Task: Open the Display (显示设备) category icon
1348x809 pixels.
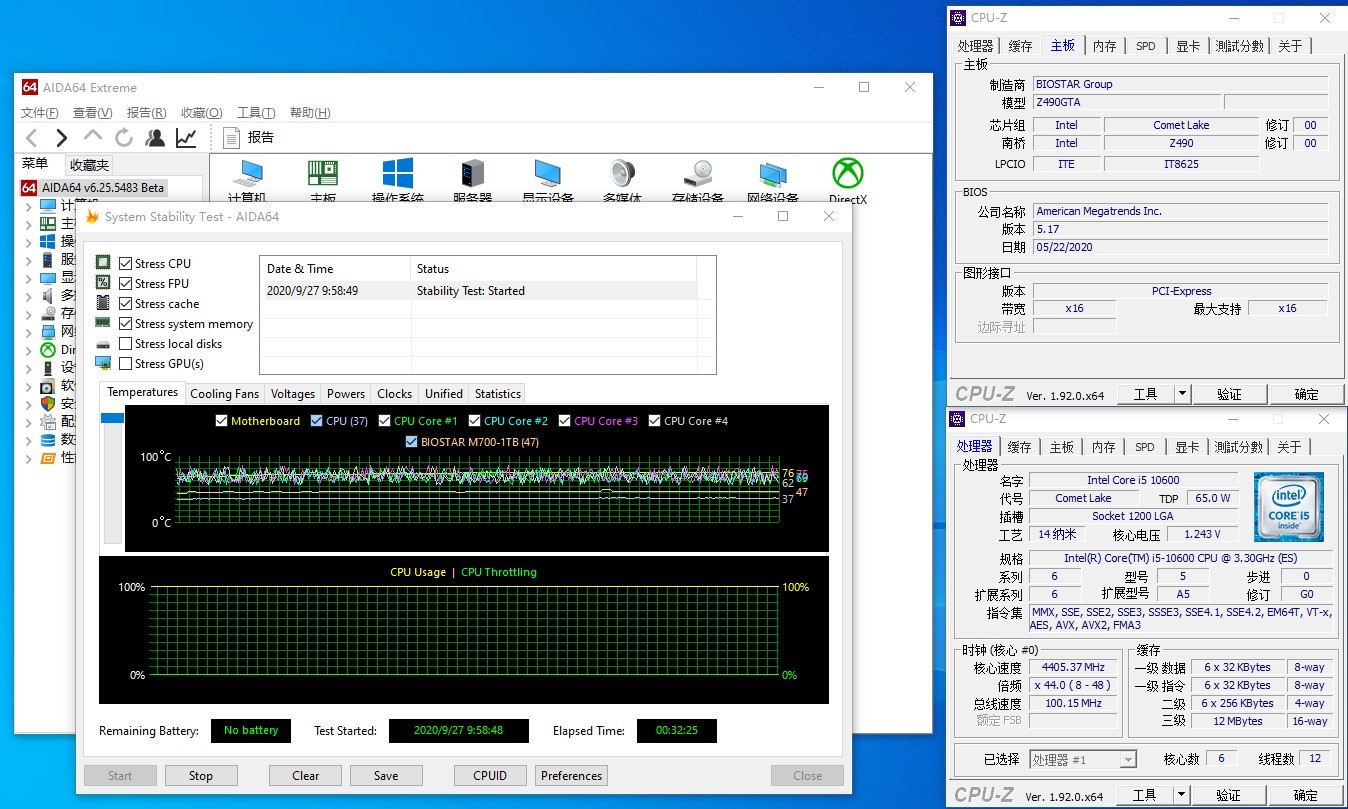Action: pos(547,175)
